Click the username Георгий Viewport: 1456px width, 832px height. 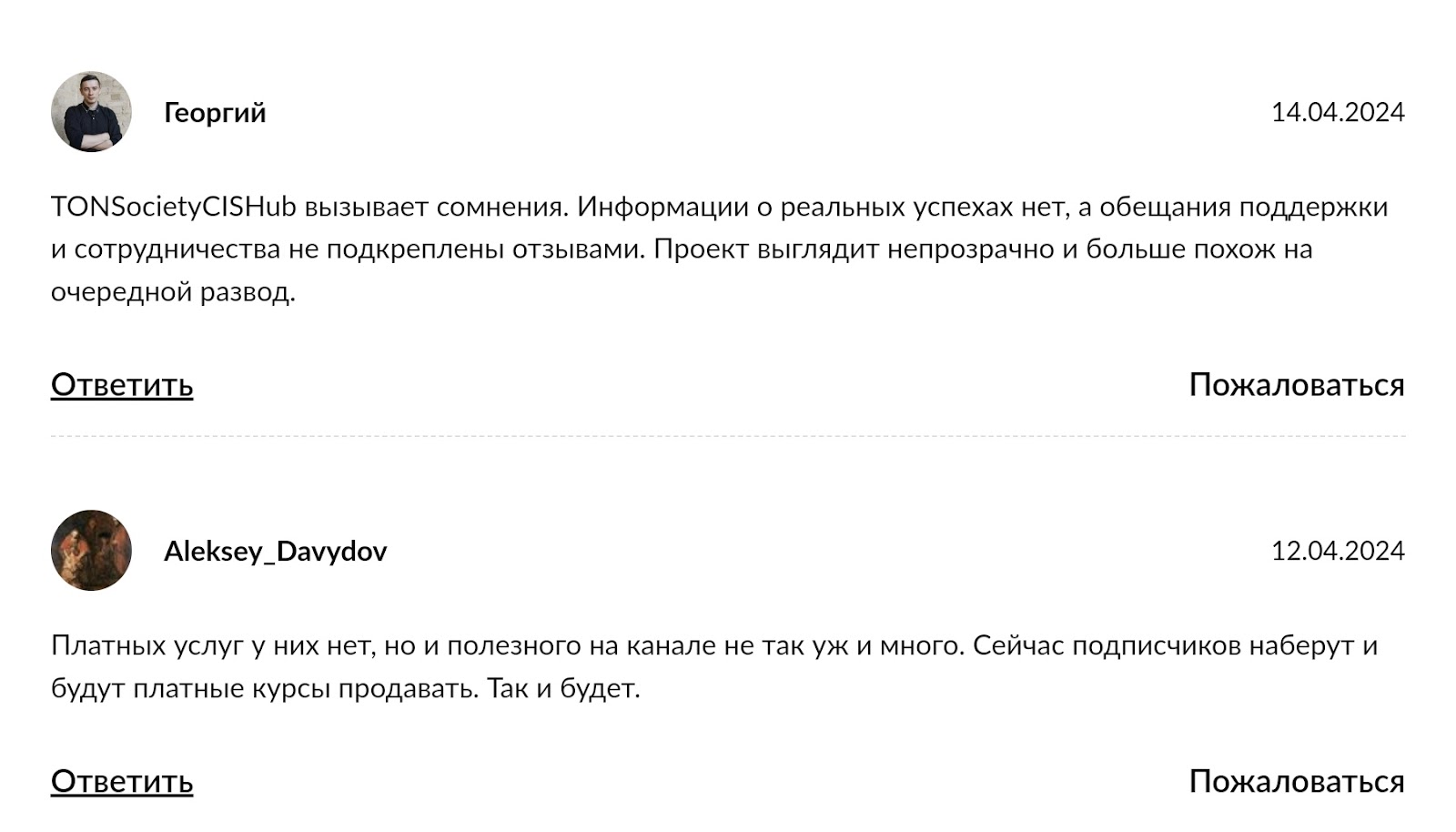point(215,113)
